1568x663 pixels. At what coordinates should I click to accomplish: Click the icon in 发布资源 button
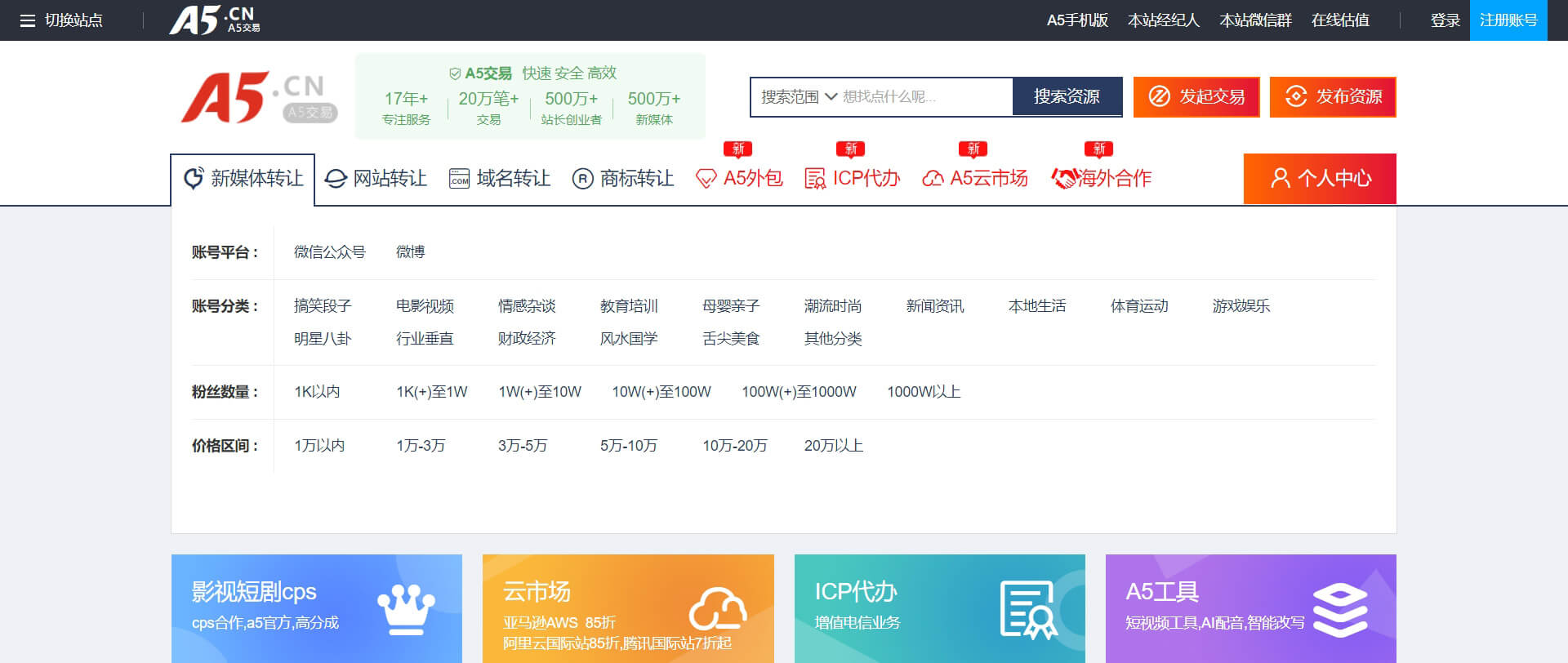[x=1296, y=96]
